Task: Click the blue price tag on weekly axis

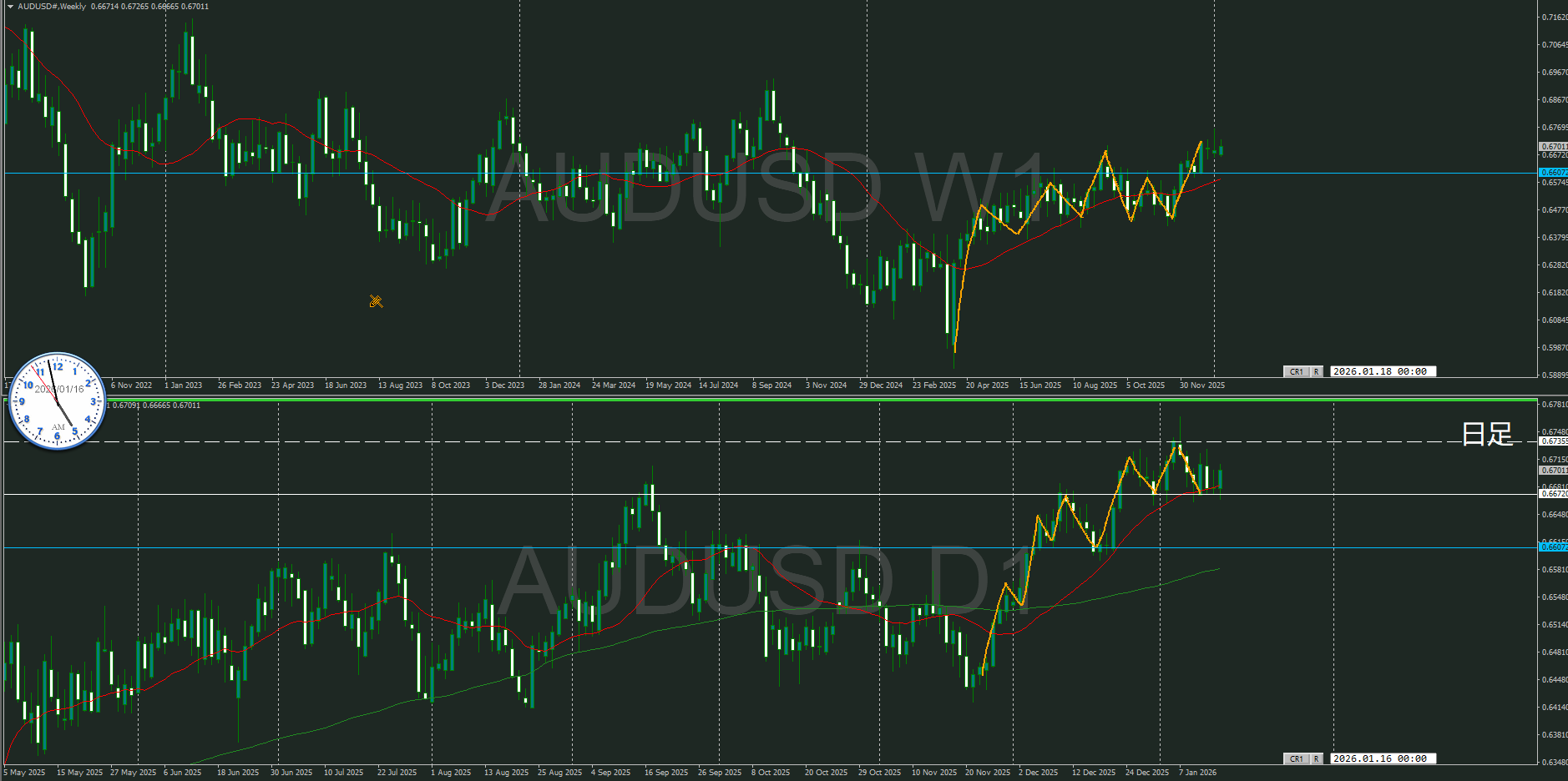Action: tap(1553, 173)
